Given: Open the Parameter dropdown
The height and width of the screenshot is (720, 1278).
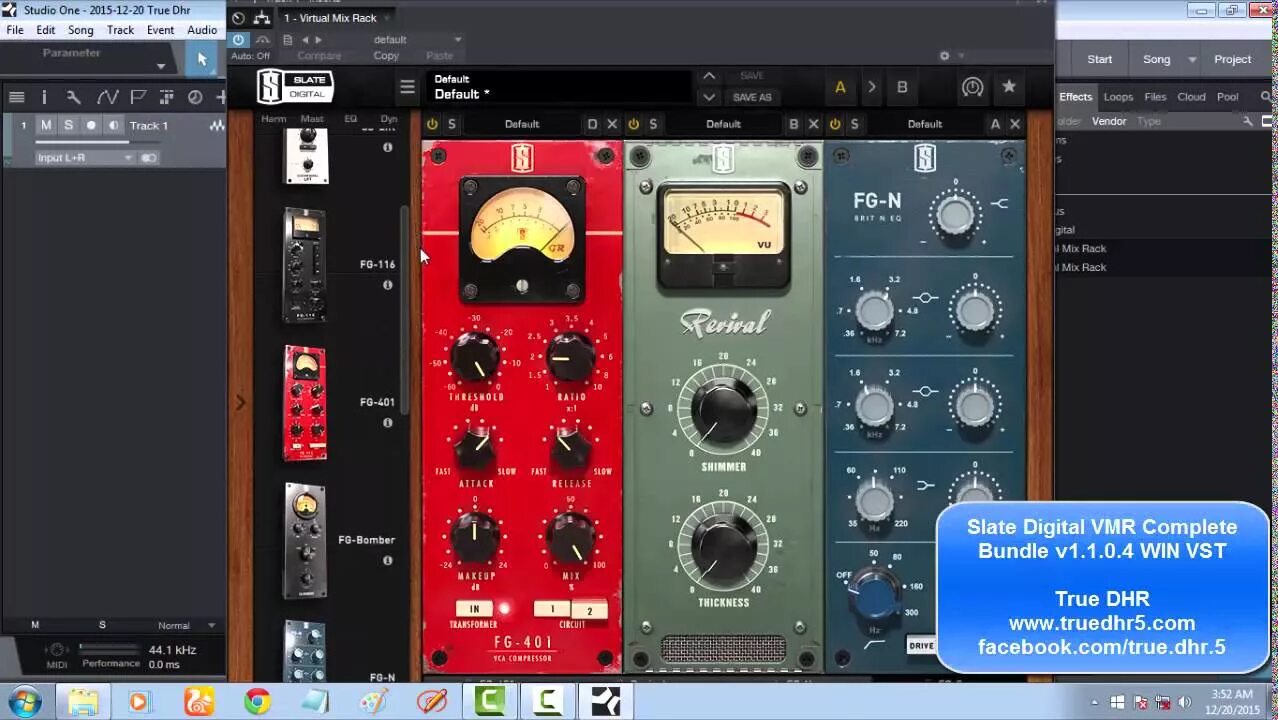Looking at the screenshot, I should pyautogui.click(x=160, y=66).
